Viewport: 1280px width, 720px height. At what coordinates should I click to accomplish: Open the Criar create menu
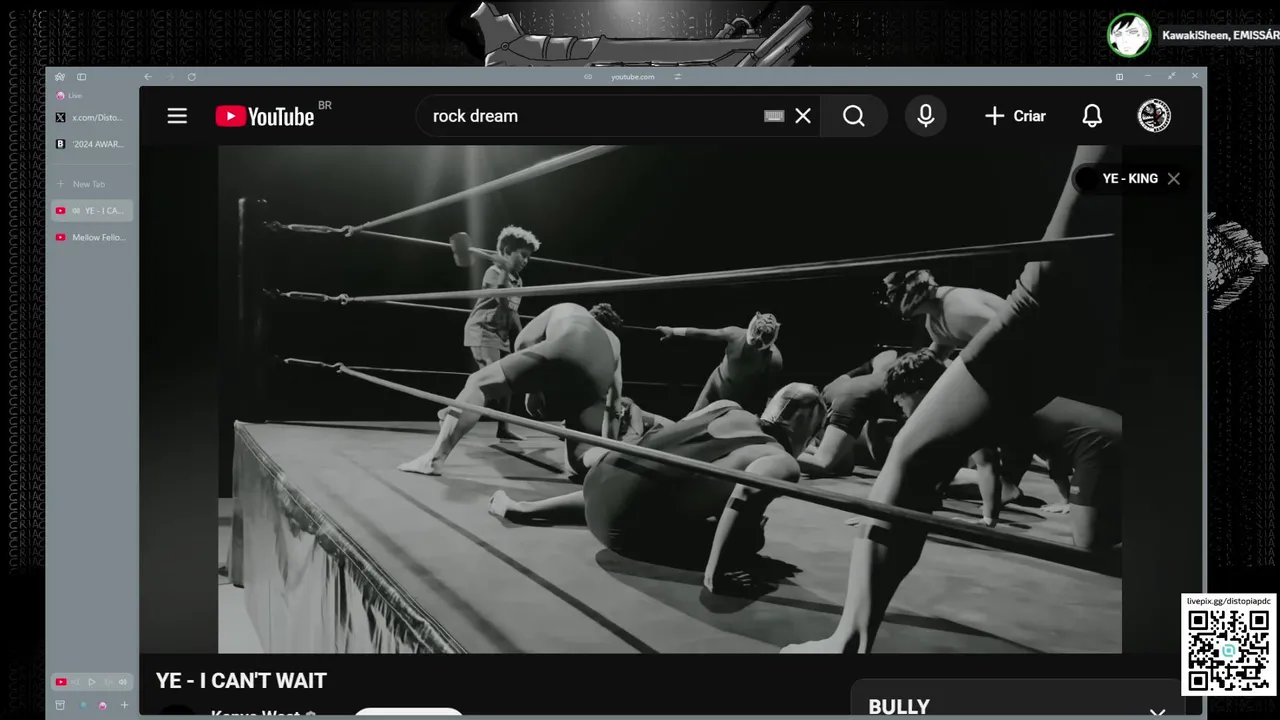coord(1015,116)
